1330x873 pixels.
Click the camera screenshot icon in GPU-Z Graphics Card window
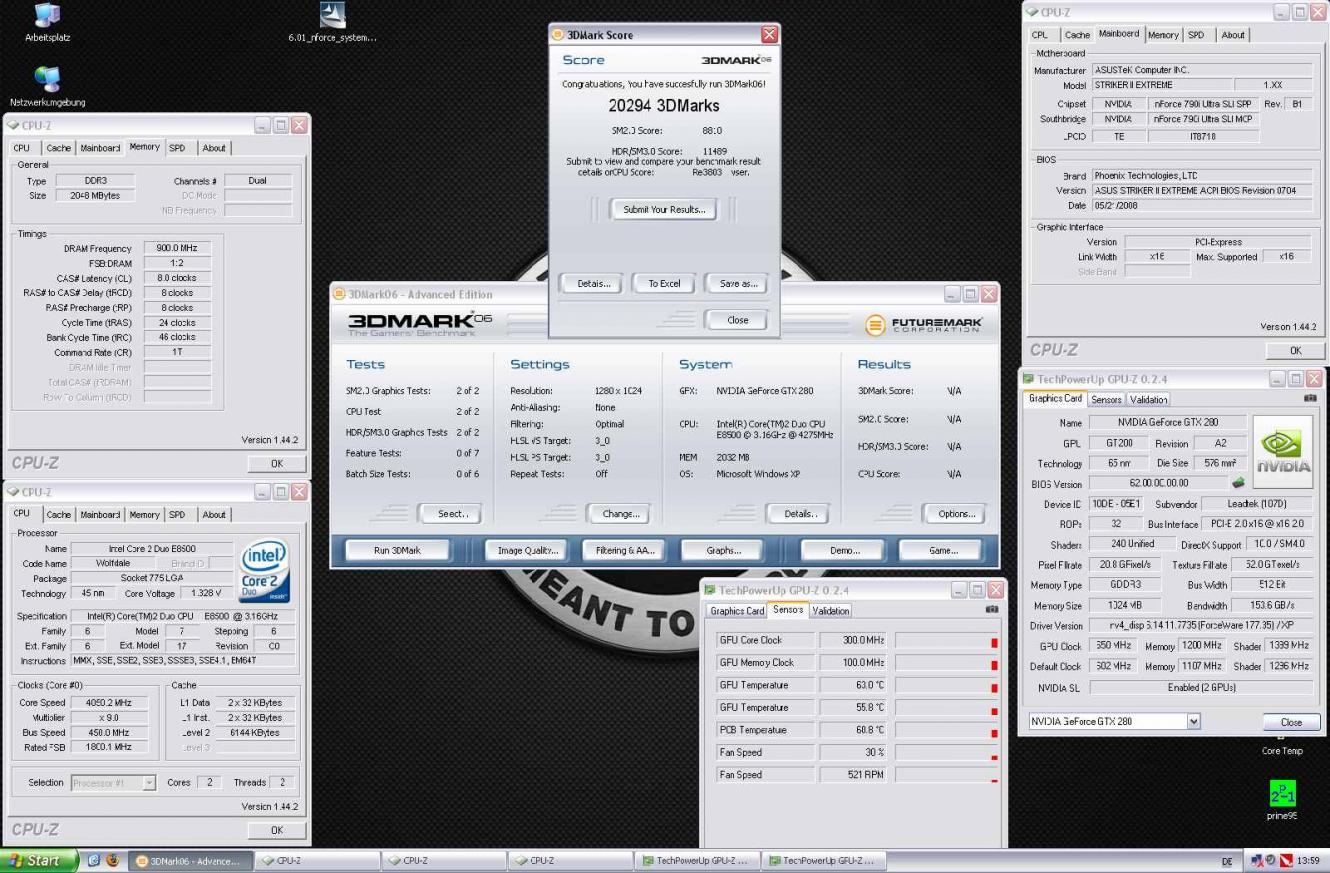[1310, 398]
